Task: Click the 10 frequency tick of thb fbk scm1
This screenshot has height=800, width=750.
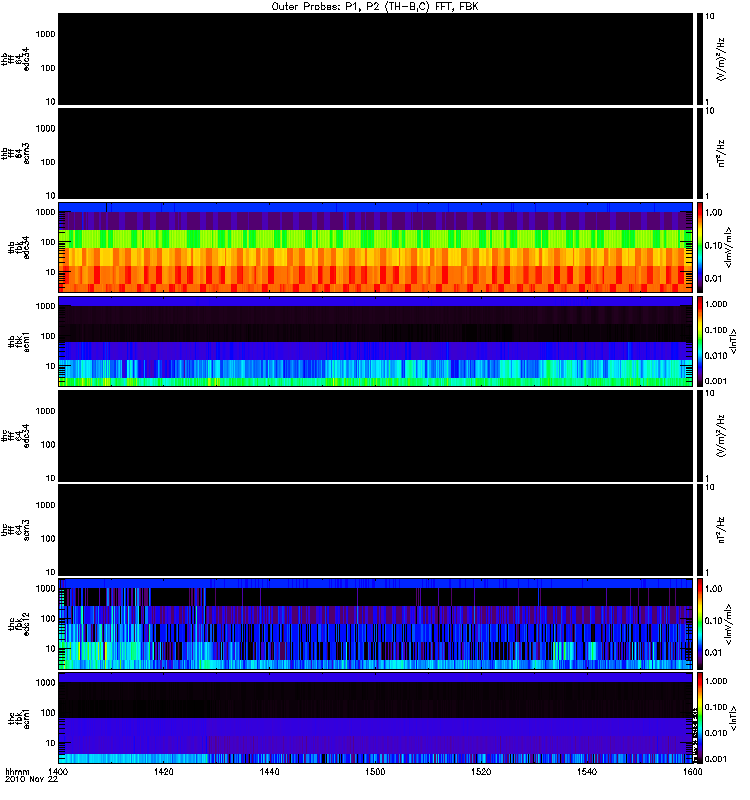Action: [x=51, y=366]
